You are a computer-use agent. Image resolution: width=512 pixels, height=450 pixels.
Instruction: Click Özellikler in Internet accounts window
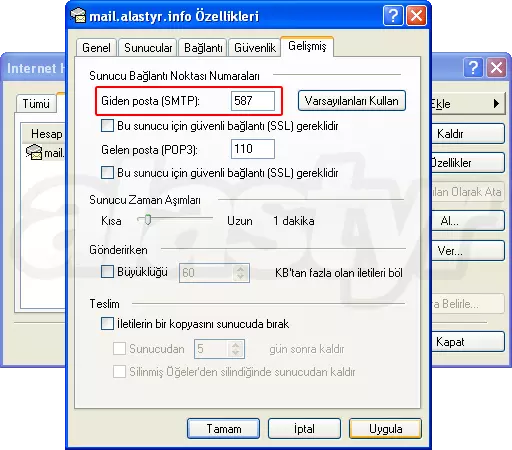pos(468,163)
